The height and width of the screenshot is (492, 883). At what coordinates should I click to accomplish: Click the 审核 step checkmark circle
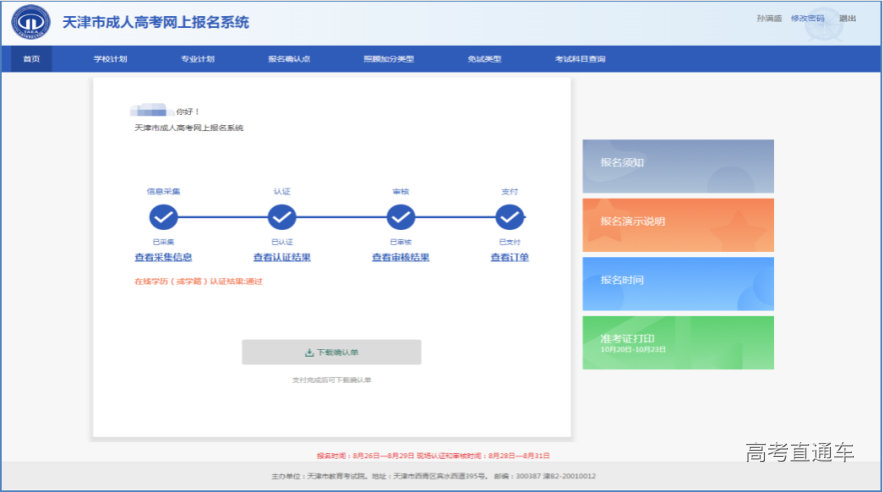[x=401, y=217]
